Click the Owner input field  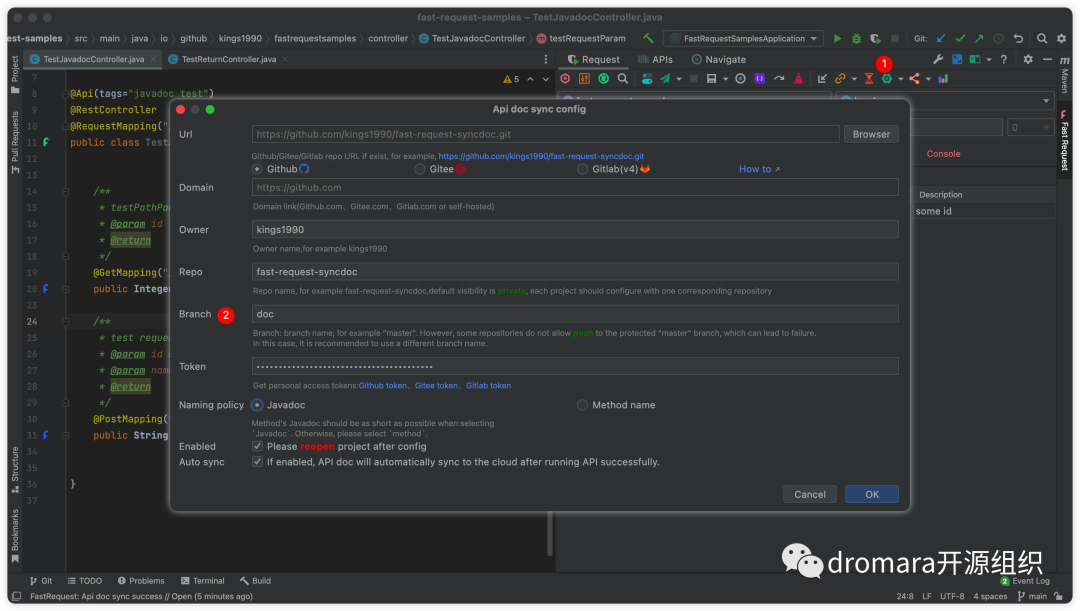575,229
